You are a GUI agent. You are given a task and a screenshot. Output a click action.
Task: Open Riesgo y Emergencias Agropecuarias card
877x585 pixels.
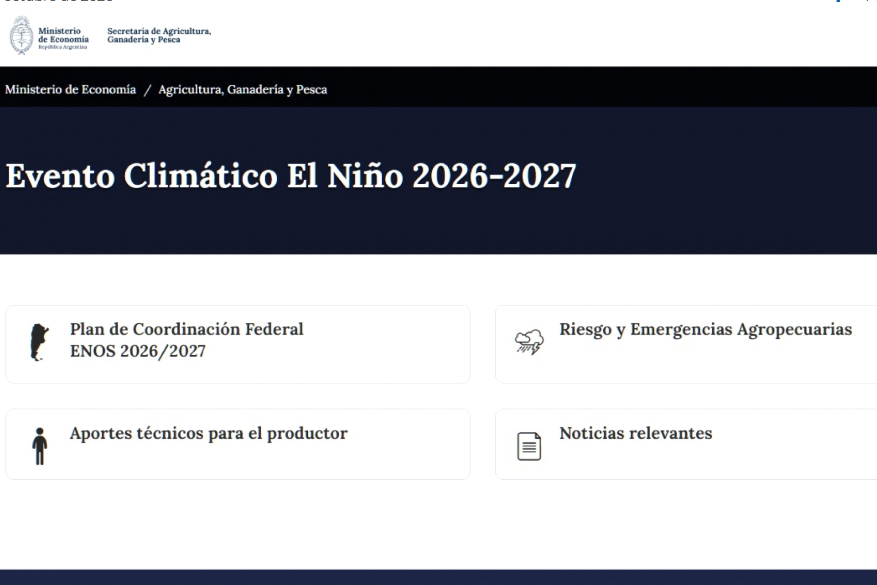tap(686, 345)
